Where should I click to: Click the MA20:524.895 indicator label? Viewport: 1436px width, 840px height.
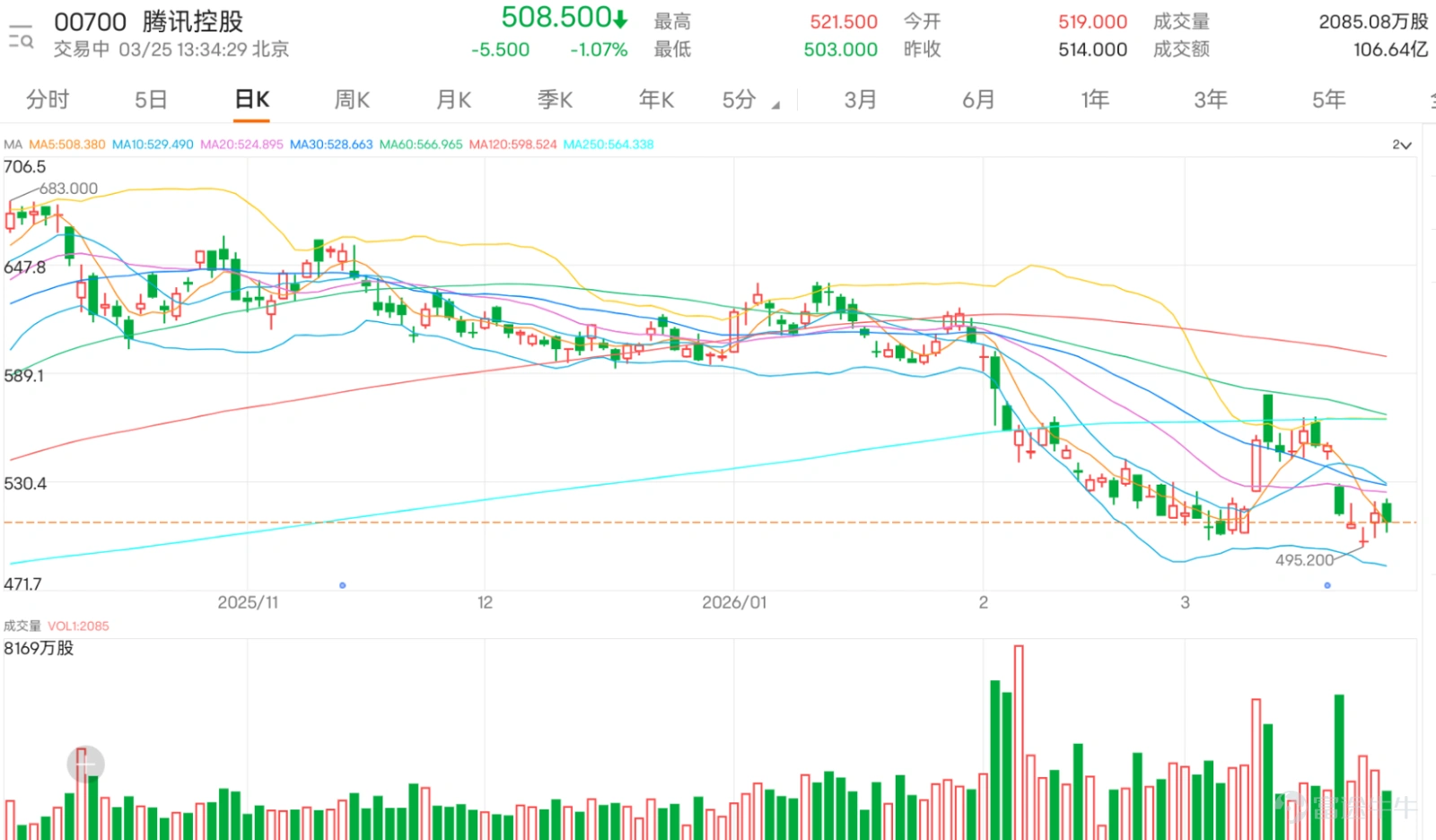(241, 144)
